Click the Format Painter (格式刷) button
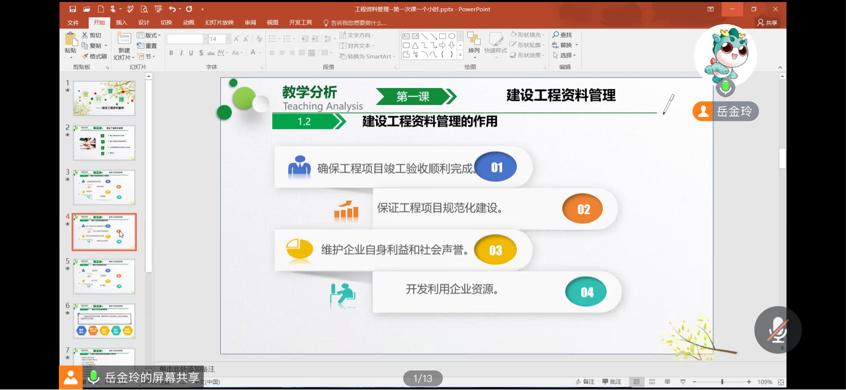Viewport: 846px width, 390px height. click(x=95, y=56)
